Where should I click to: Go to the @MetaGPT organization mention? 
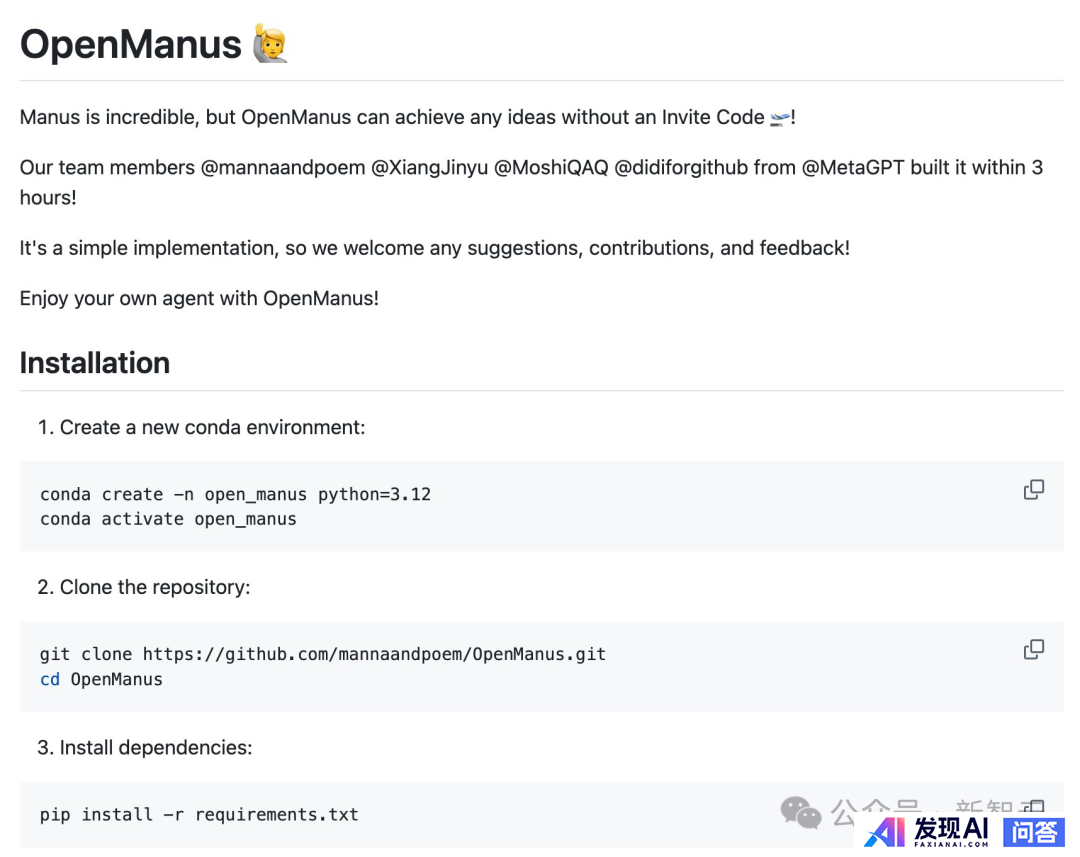852,167
